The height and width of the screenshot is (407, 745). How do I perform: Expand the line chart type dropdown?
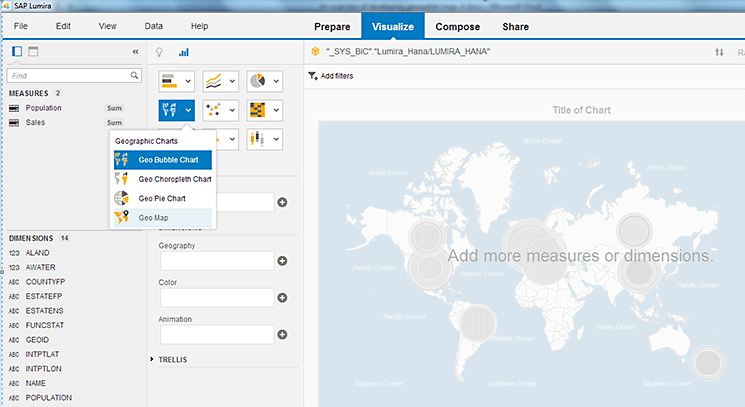coord(232,81)
